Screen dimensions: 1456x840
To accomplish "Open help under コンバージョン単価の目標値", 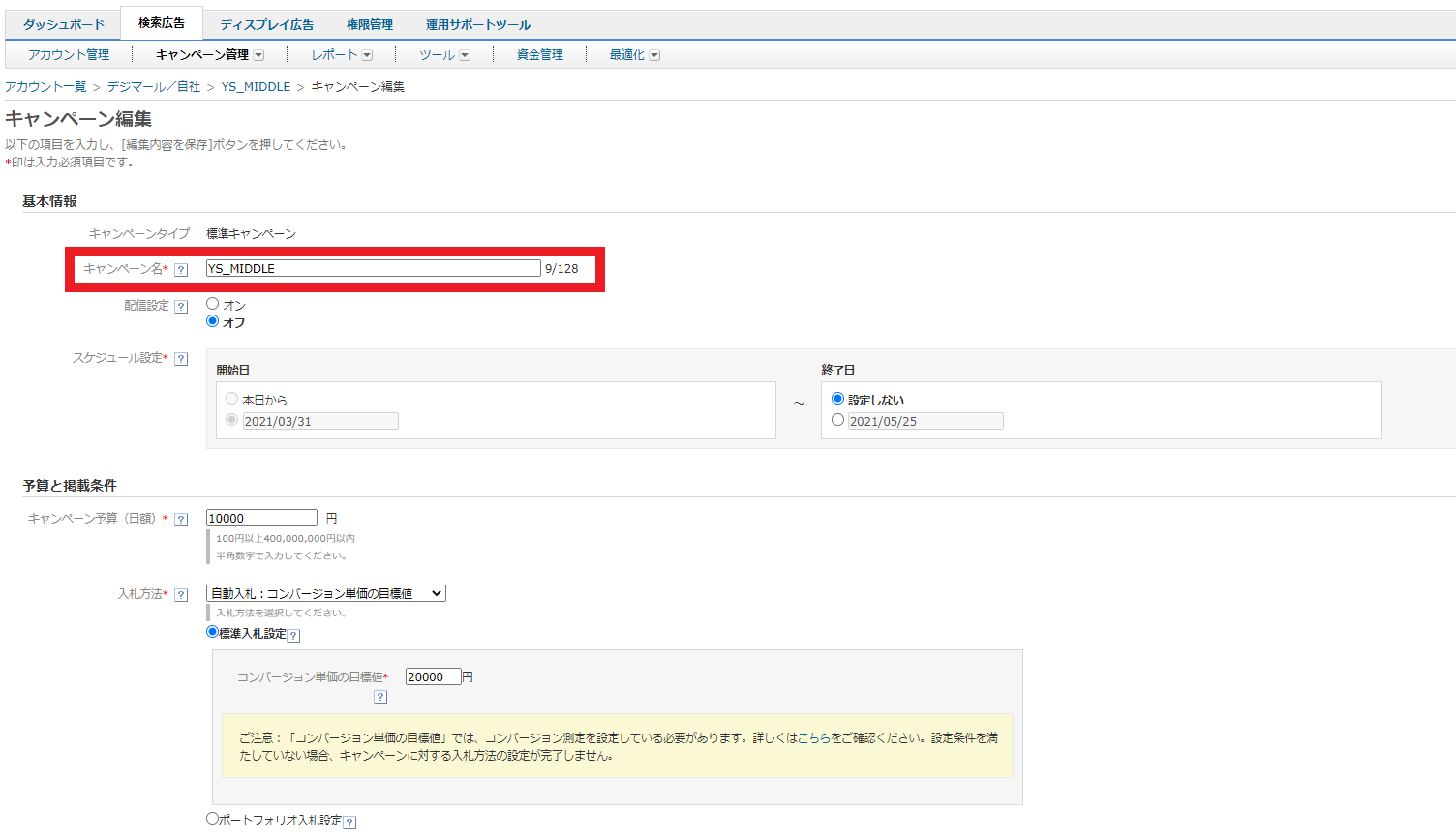I will point(380,697).
